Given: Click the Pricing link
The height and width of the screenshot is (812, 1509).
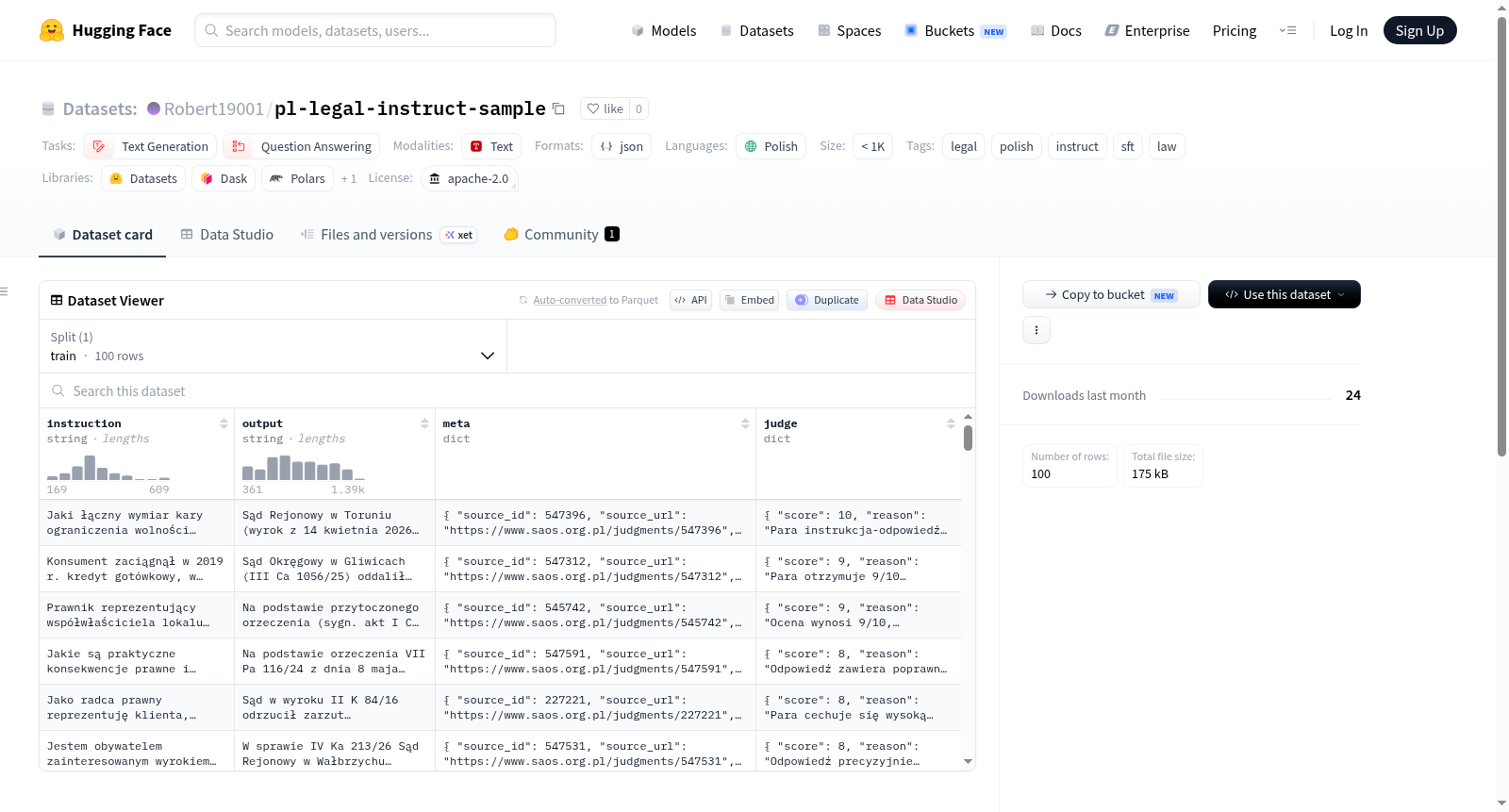Looking at the screenshot, I should 1235,30.
